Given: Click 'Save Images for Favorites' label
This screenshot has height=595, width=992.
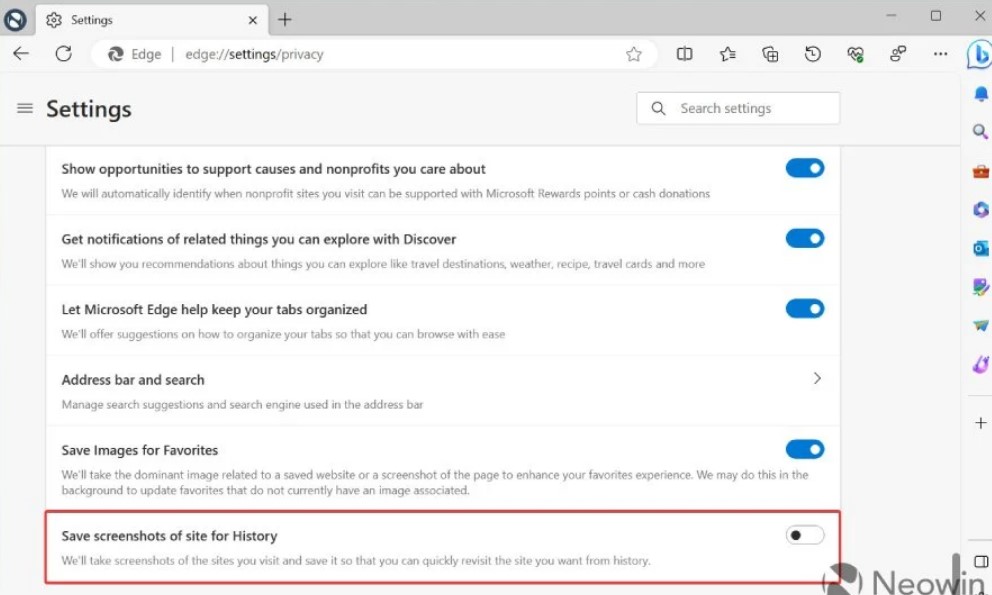Looking at the screenshot, I should (x=139, y=450).
